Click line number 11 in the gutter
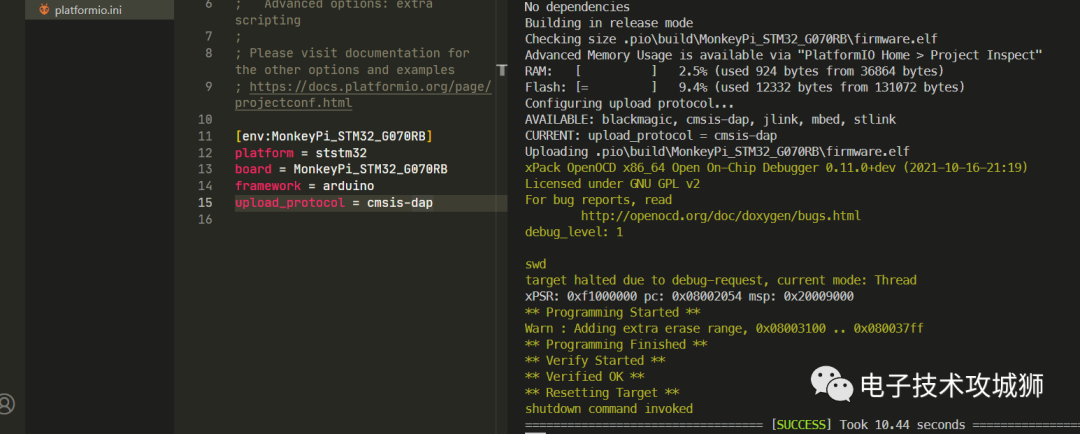The image size is (1080, 434). [205, 136]
